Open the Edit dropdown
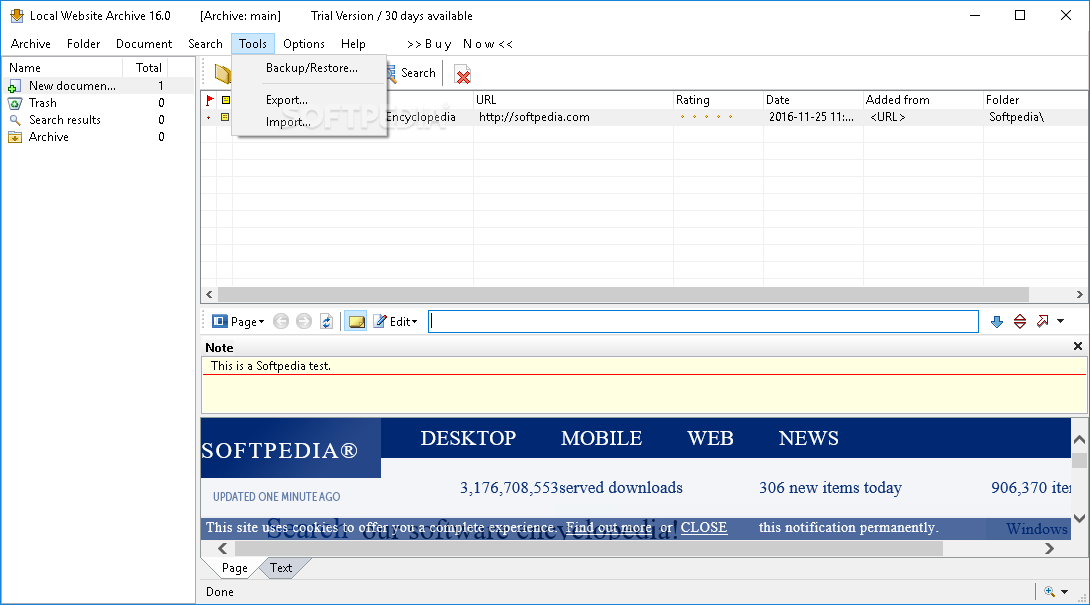1090x605 pixels. point(396,321)
